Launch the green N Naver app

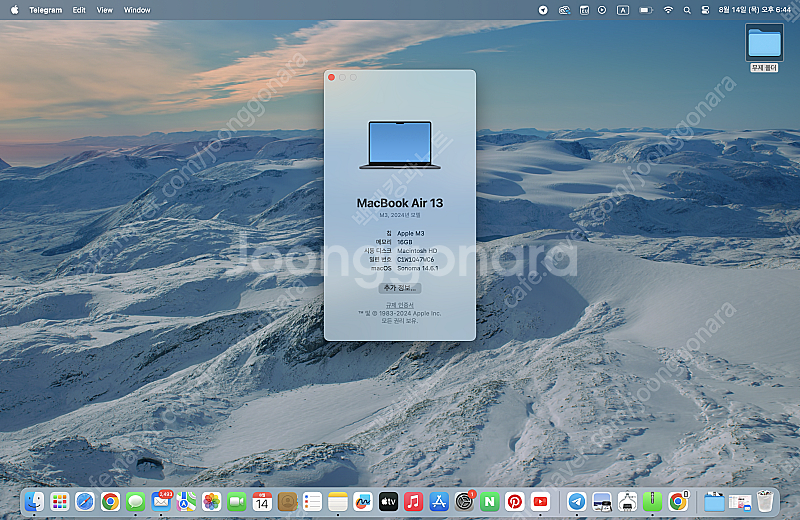point(489,502)
